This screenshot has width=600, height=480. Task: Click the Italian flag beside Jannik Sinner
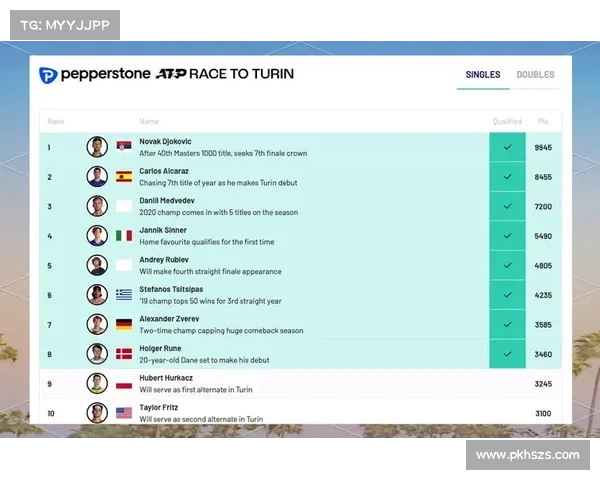124,236
